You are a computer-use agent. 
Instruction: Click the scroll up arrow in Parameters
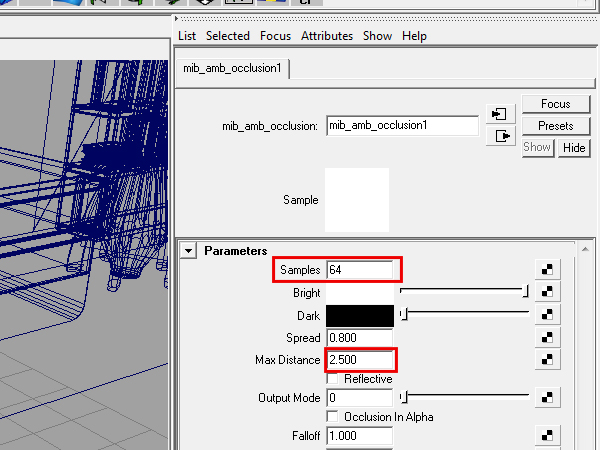[x=585, y=249]
